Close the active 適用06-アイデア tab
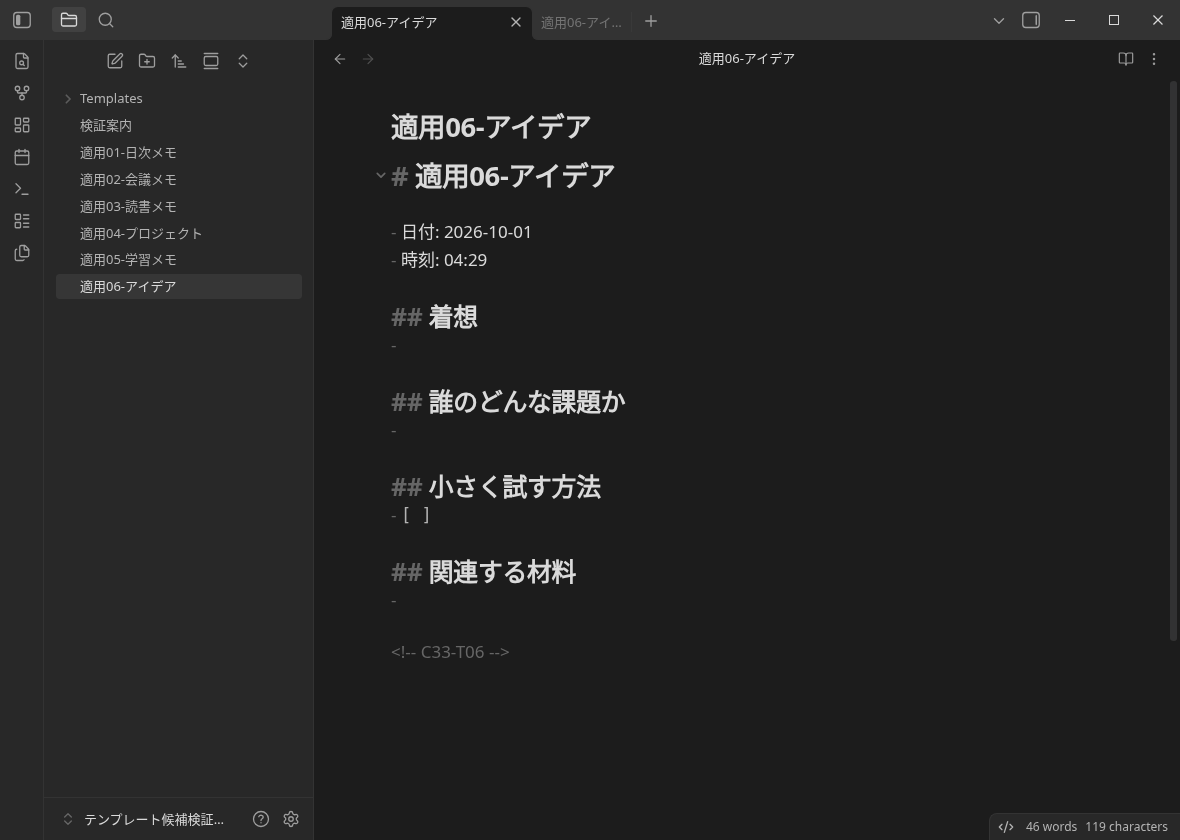Screen dimensions: 1180x840 [x=515, y=22]
